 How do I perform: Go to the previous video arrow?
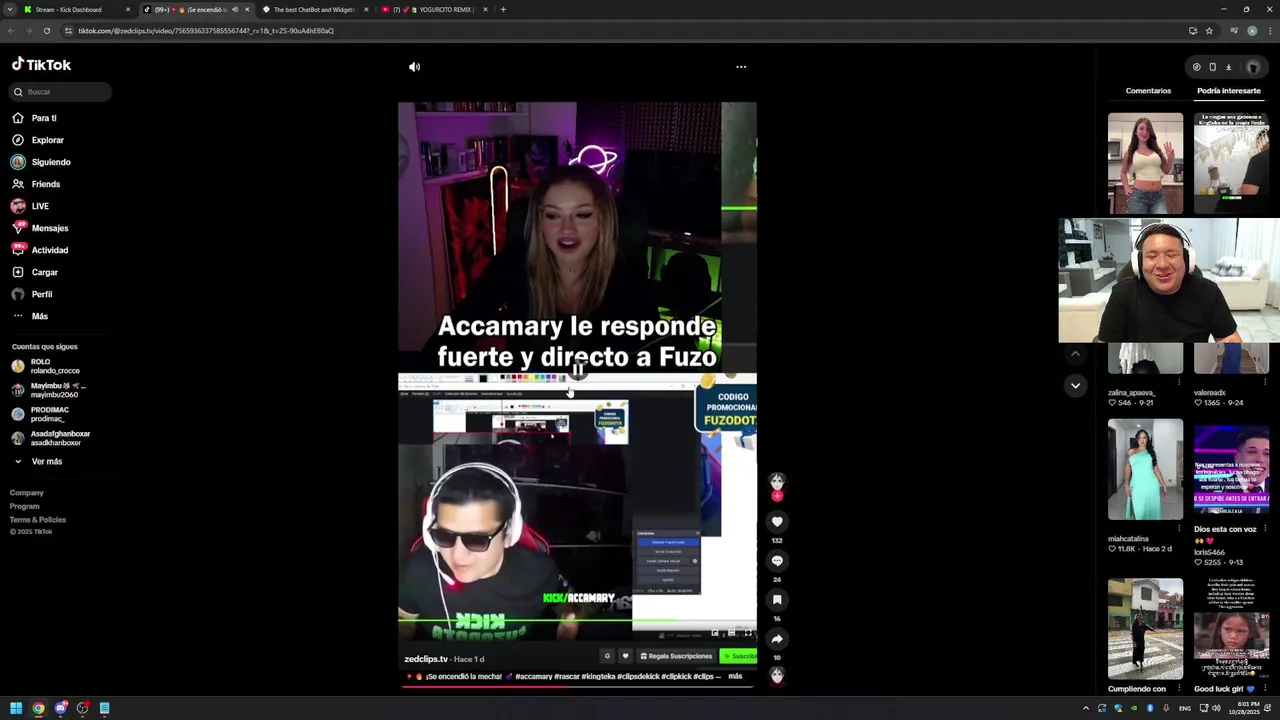click(x=1075, y=354)
